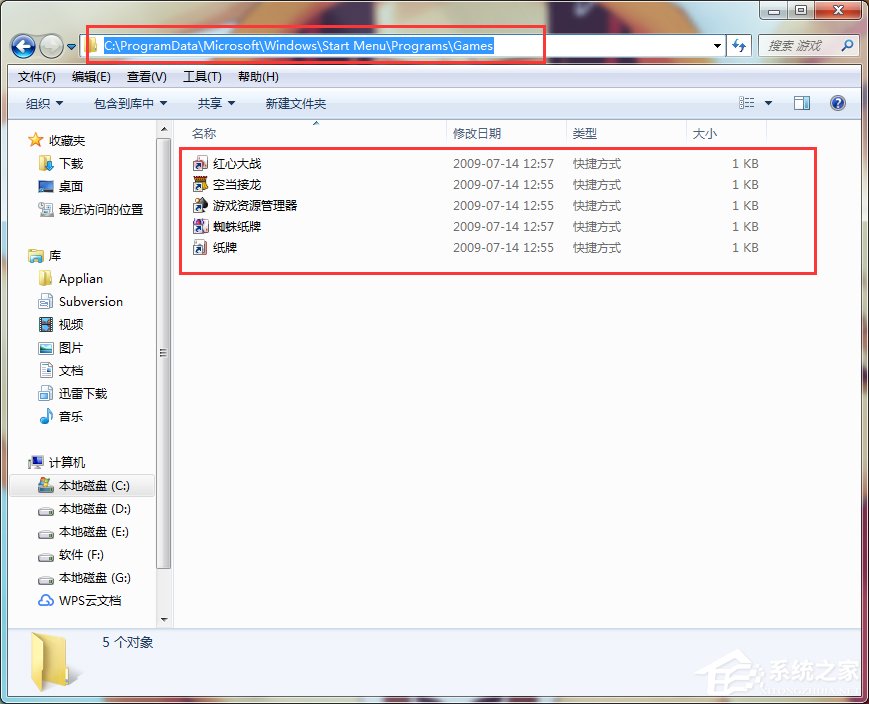Select the 纸牌 shortcut icon
Screen dimensions: 869x704
click(200, 247)
